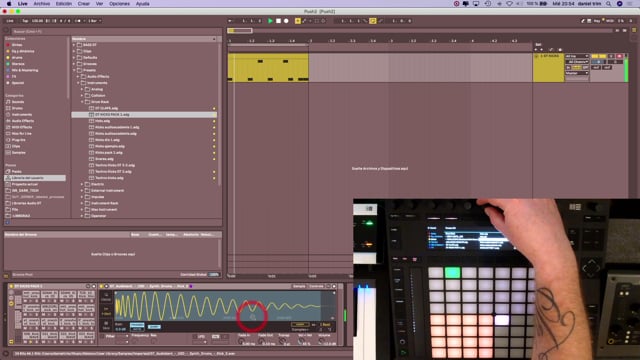The width and height of the screenshot is (640, 360).
Task: Open the Apple menu
Action: (9, 4)
